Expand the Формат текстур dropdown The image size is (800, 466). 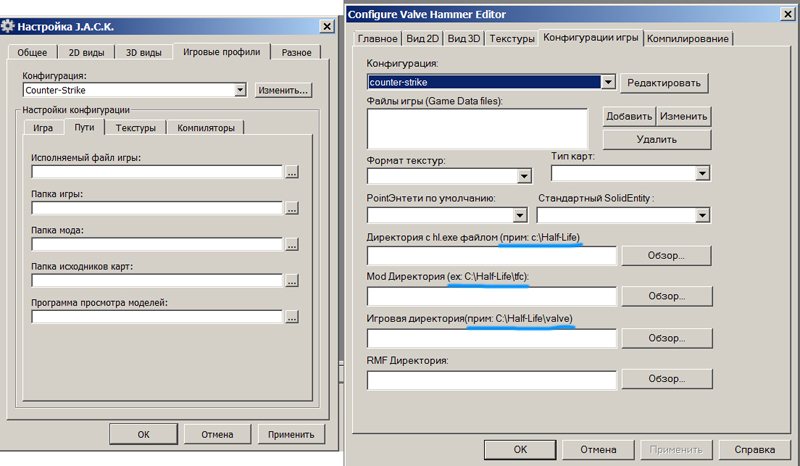coord(524,176)
